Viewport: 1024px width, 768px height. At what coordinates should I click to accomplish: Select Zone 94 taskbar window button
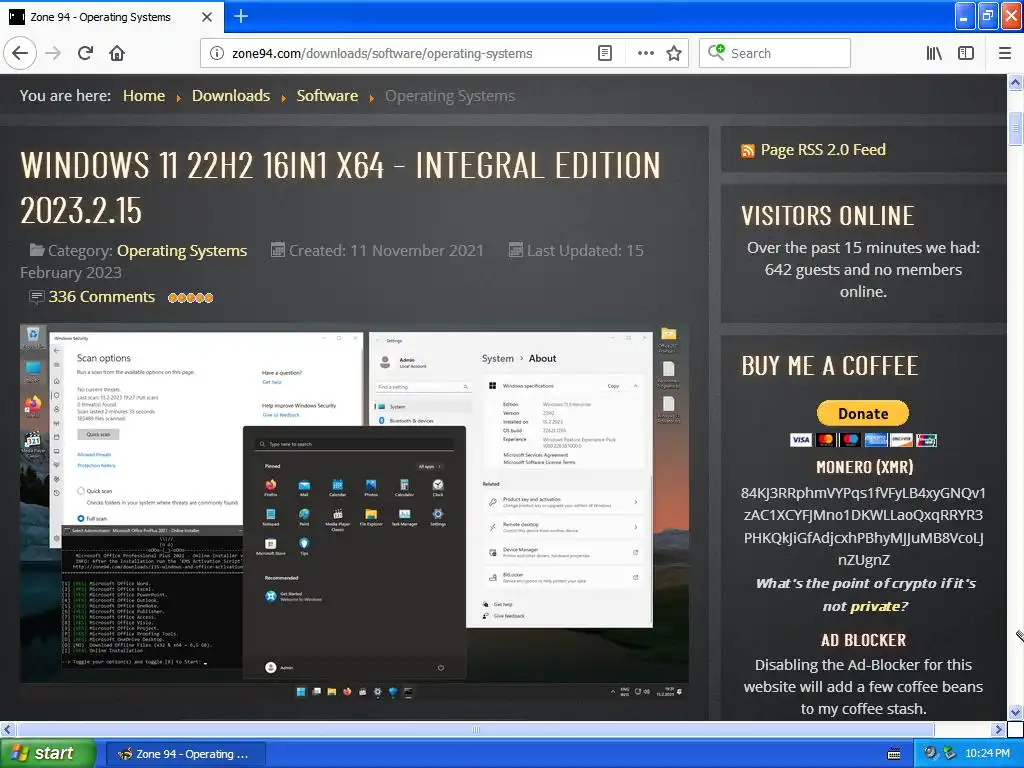pos(185,754)
